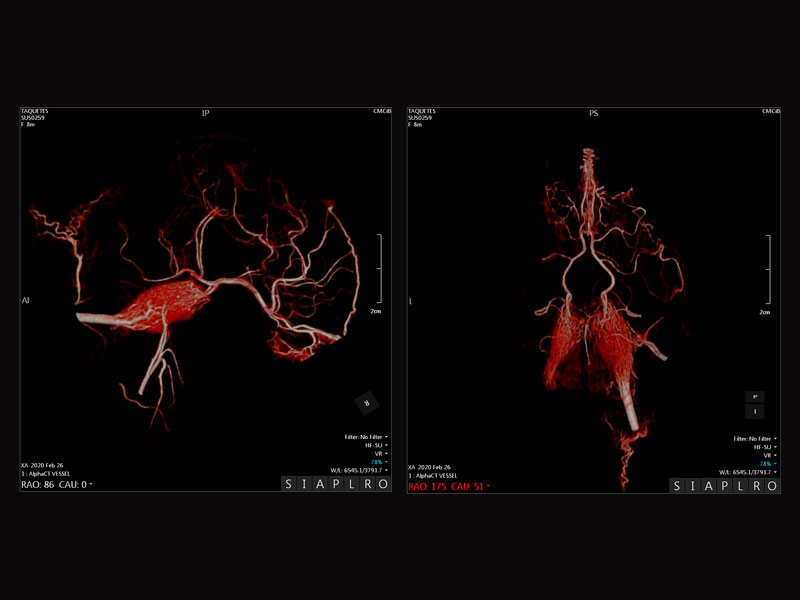Image resolution: width=800 pixels, height=600 pixels.
Task: Open the W/L window level dropdown in left viewport
Action: coord(360,471)
